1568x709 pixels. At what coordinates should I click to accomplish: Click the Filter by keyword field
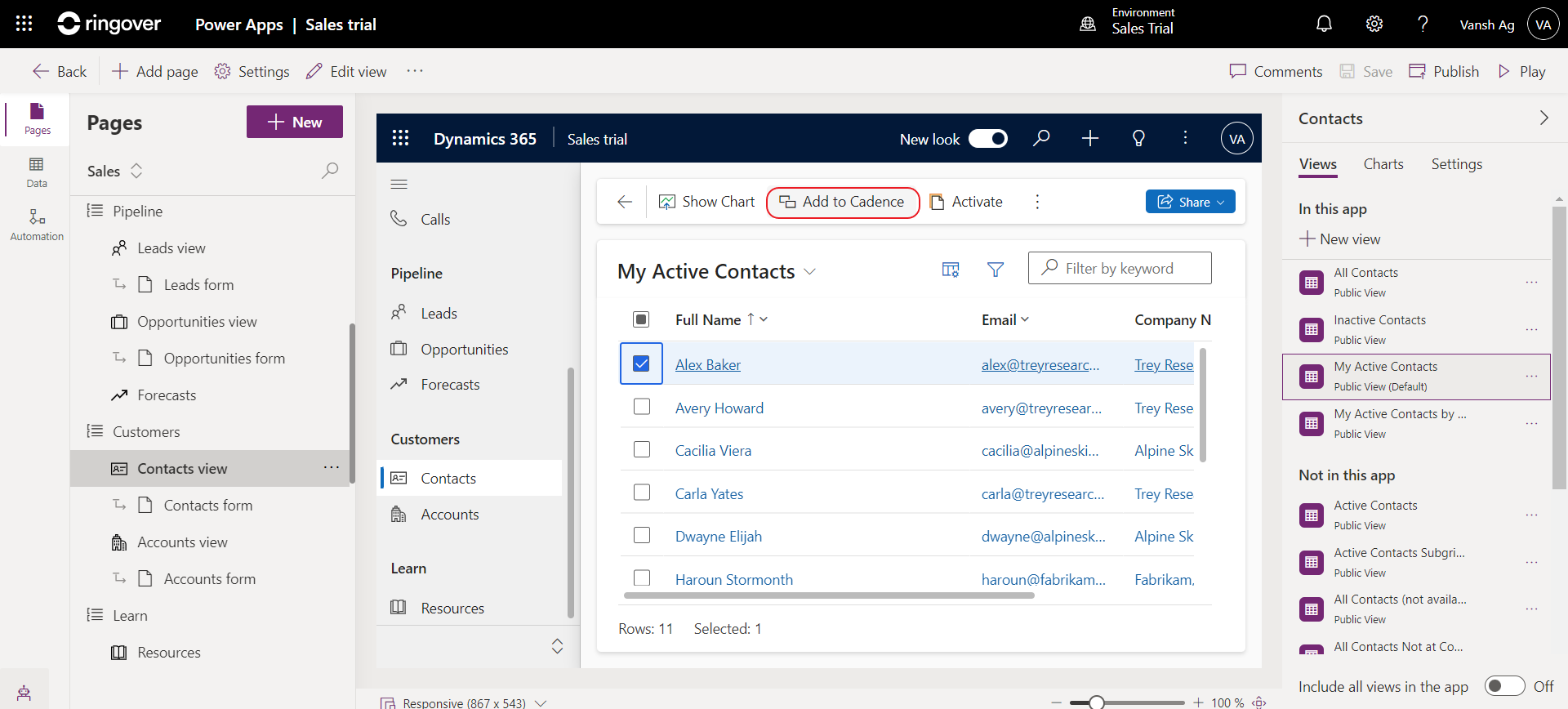click(1120, 268)
